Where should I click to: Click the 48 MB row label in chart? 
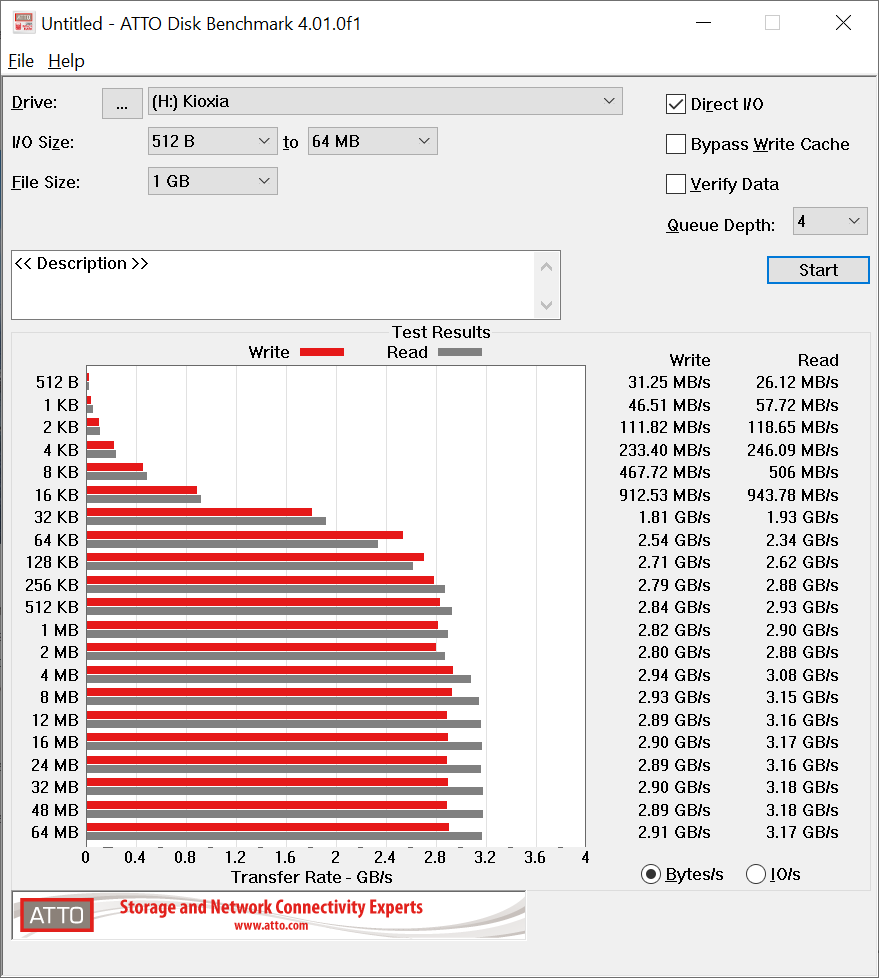pos(55,810)
